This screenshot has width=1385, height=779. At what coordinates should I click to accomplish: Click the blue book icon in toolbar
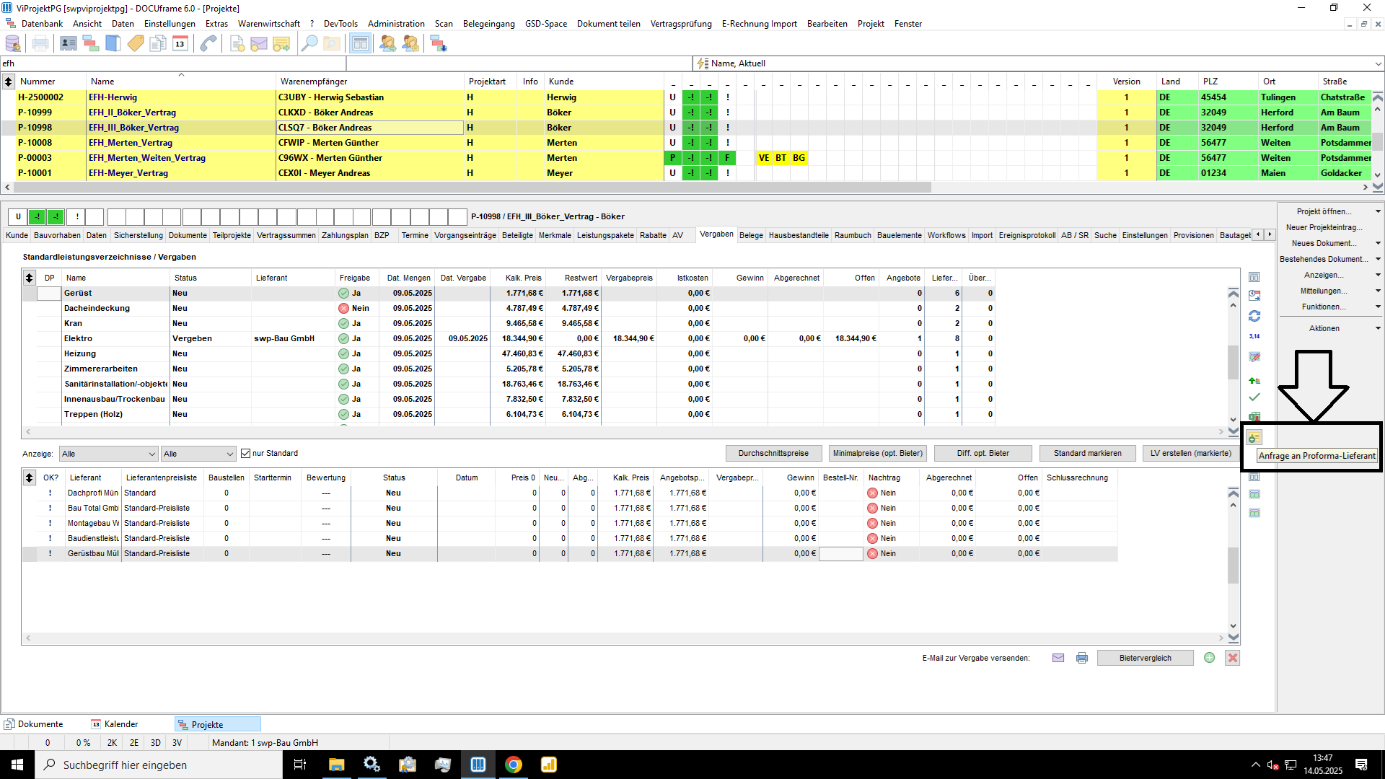tap(113, 43)
